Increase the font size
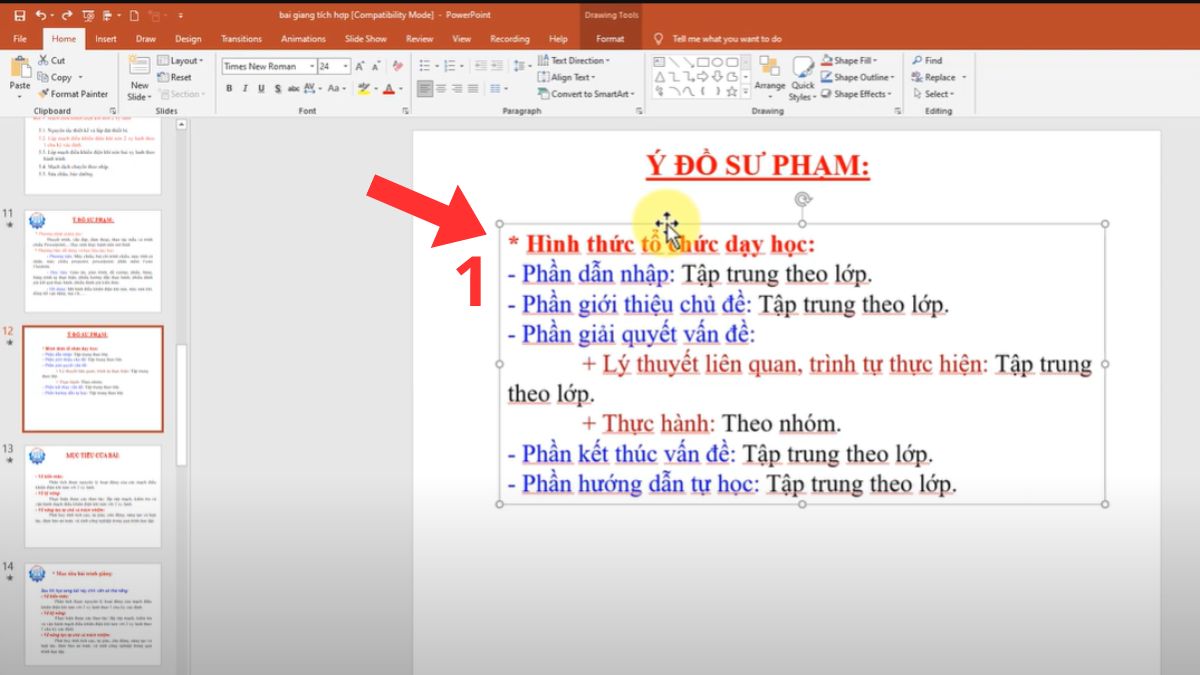1200x675 pixels. (x=359, y=66)
